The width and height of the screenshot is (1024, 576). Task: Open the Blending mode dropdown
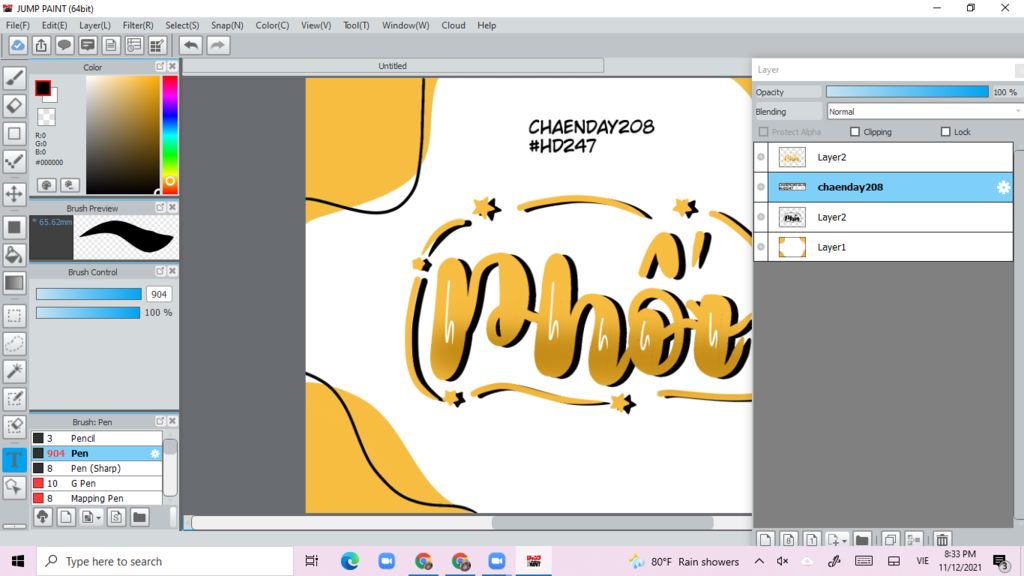point(924,112)
